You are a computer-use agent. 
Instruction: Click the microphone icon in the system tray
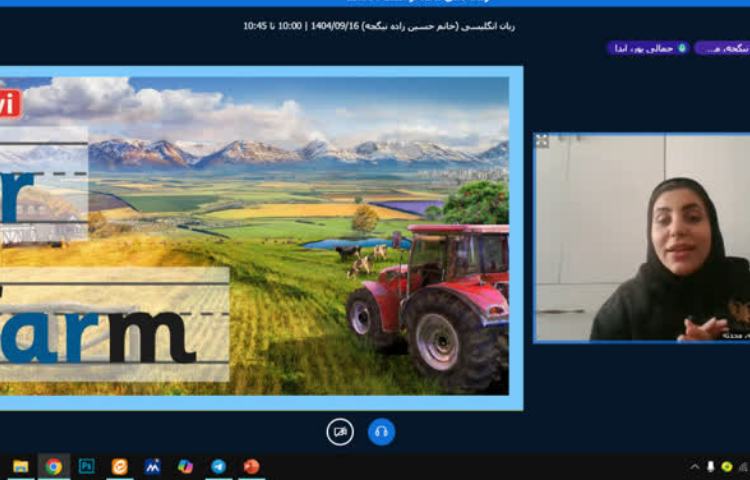[x=710, y=467]
